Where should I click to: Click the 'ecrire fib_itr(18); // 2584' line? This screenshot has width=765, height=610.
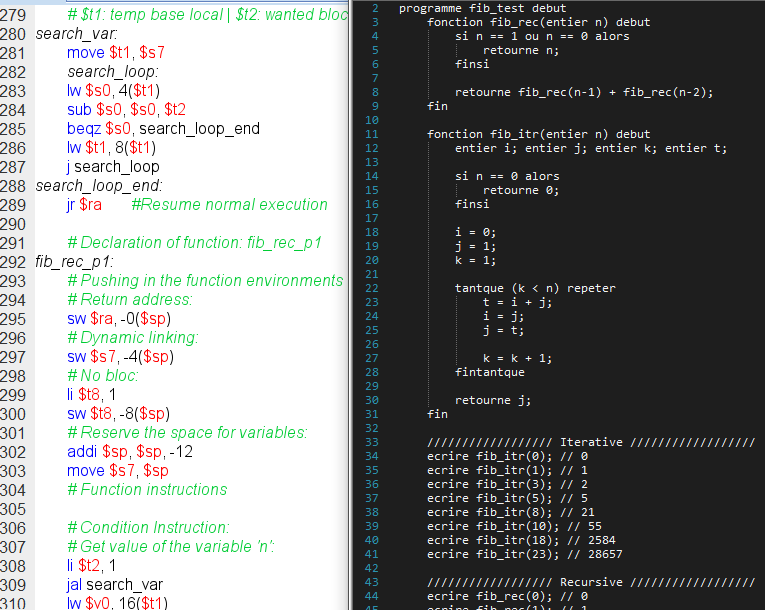[x=521, y=541]
